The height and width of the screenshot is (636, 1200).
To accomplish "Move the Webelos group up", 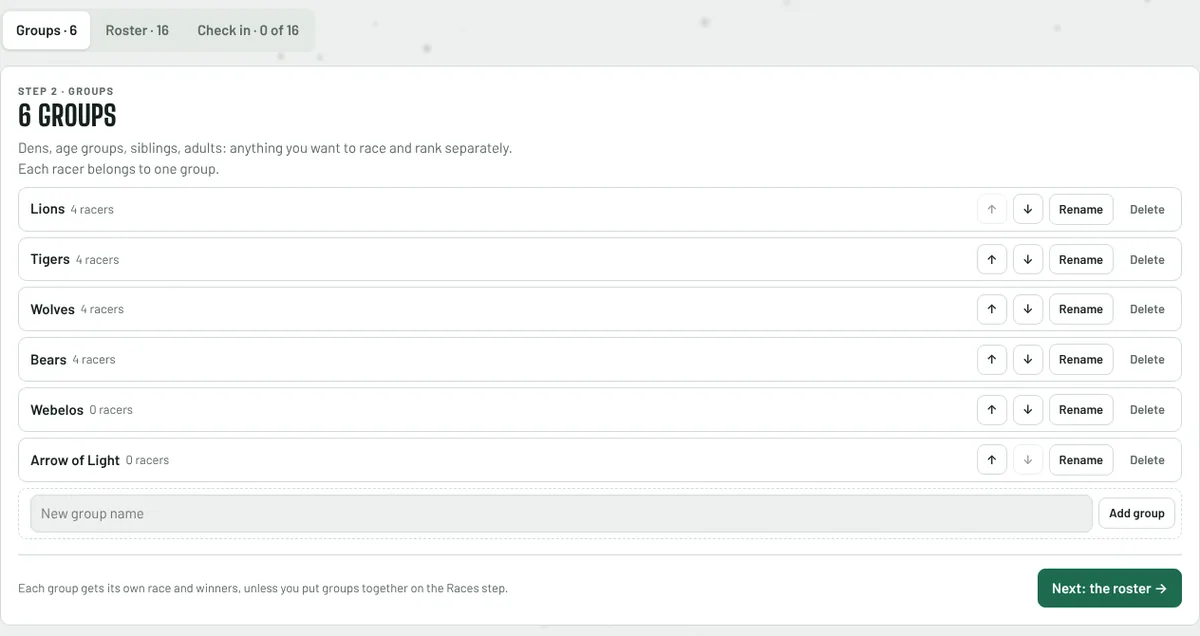I will pos(992,409).
